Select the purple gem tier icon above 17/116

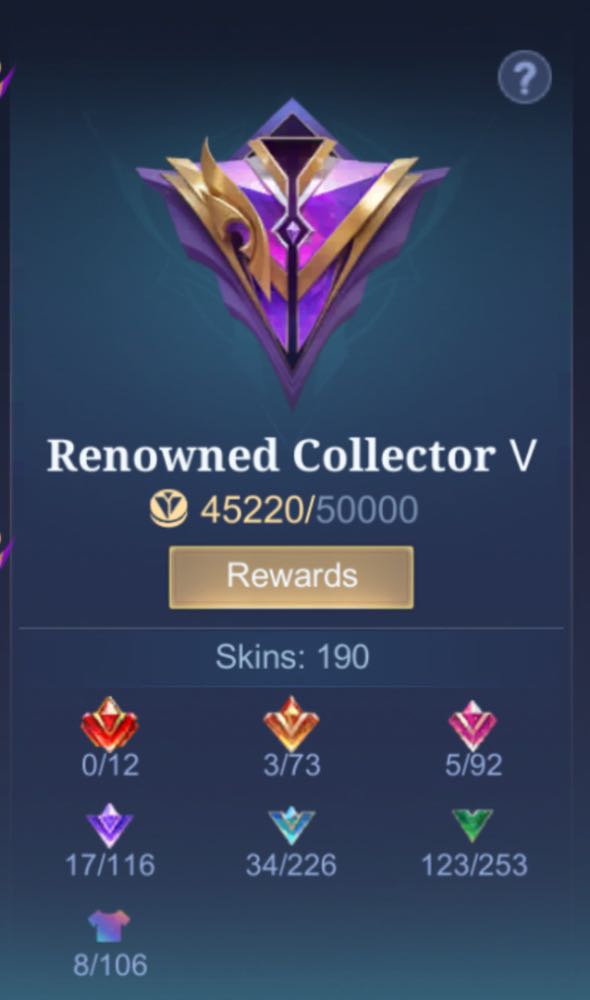pyautogui.click(x=110, y=825)
